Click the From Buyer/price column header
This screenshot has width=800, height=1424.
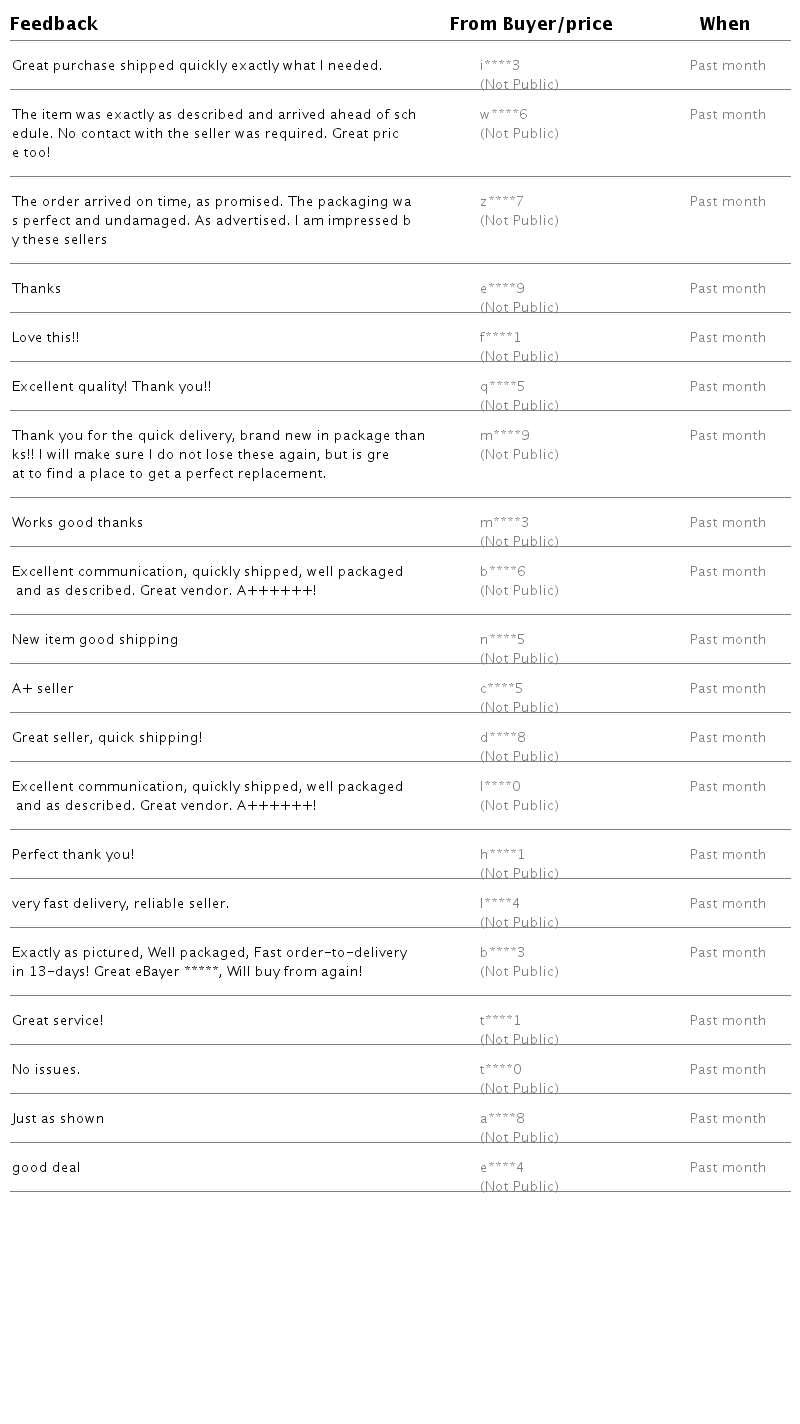[531, 24]
